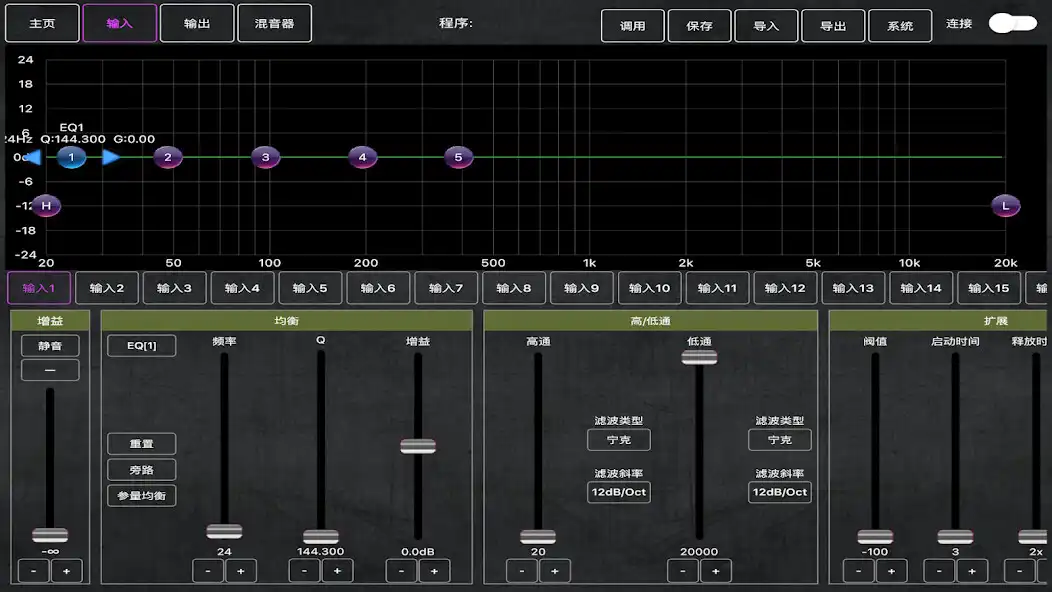Increase 阀值 threshold with plus button
The width and height of the screenshot is (1052, 592).
coord(892,571)
